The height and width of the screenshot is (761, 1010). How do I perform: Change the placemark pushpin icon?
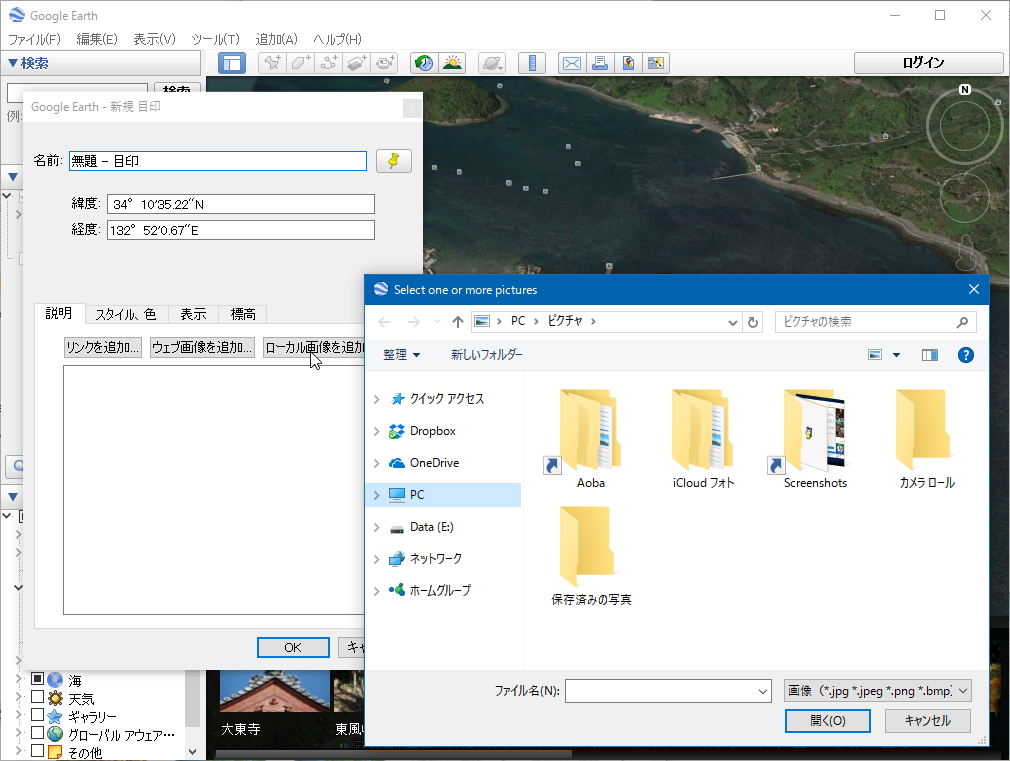point(393,160)
